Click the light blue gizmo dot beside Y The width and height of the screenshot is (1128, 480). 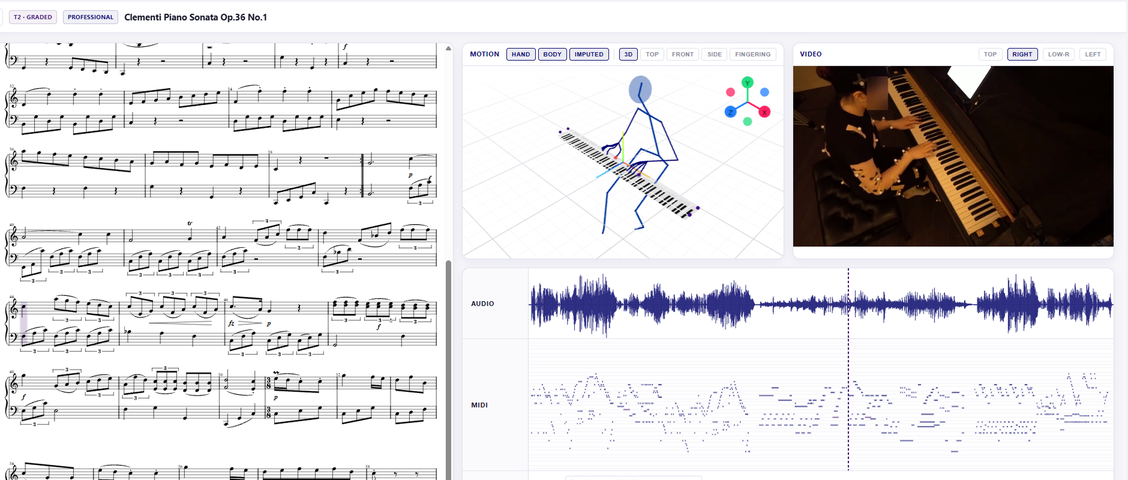(x=765, y=92)
